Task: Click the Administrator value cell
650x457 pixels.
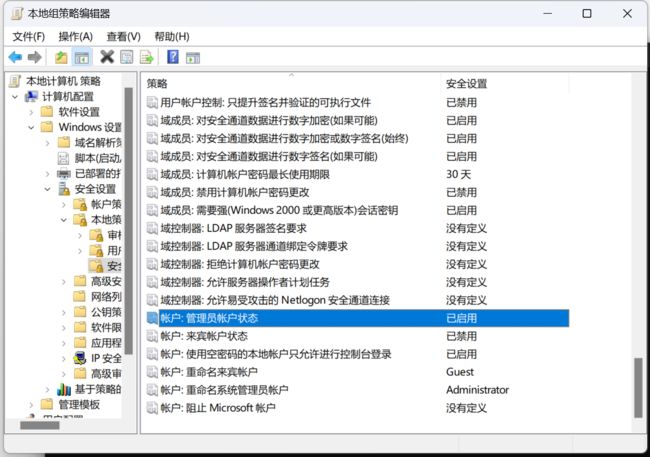Action: [477, 390]
